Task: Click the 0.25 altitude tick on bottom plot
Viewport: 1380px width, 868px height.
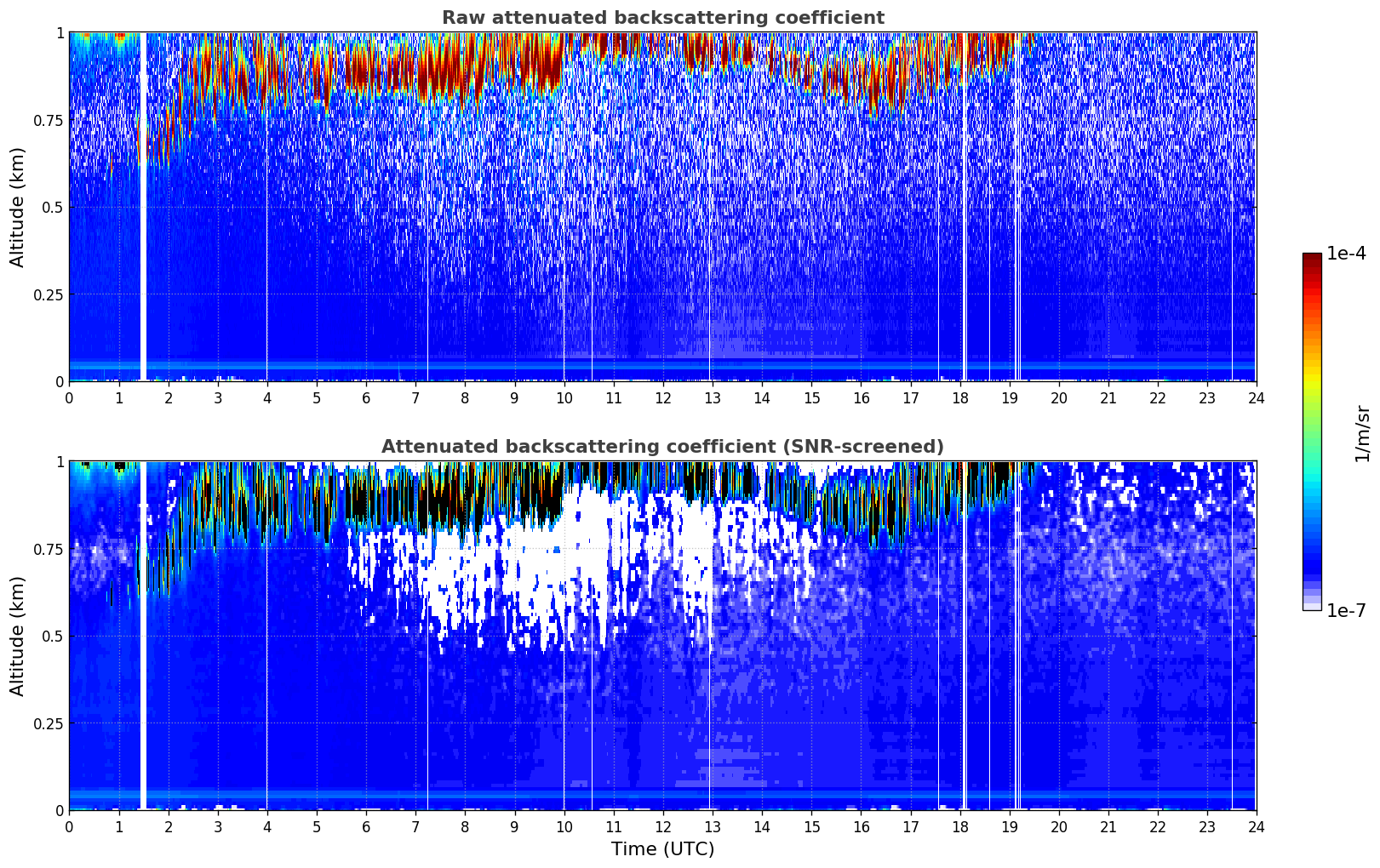Action: pyautogui.click(x=49, y=723)
